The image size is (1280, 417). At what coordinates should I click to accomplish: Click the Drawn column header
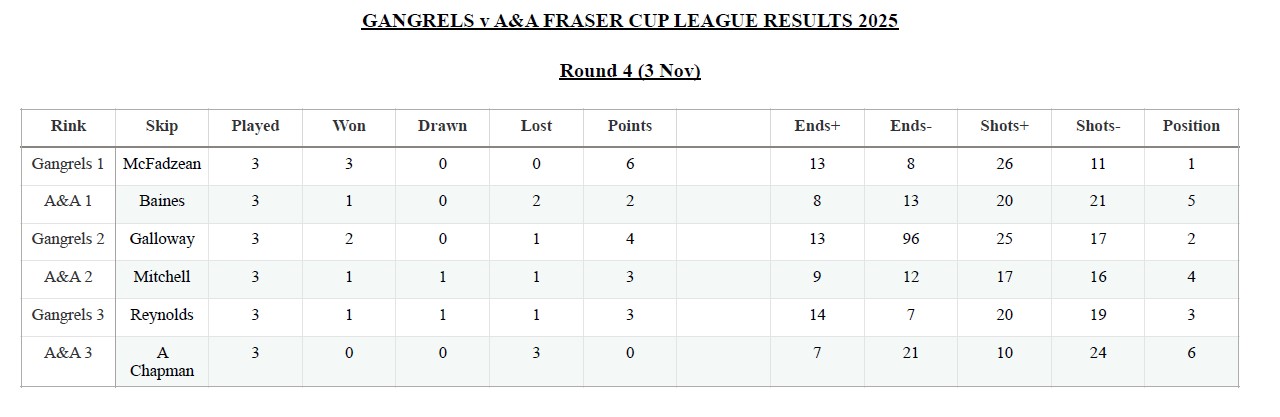click(x=442, y=126)
